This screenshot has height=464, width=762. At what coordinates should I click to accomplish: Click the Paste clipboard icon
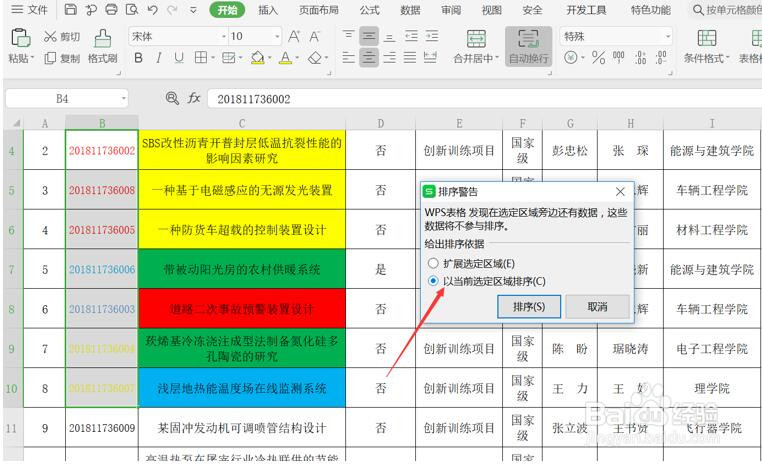pos(20,37)
